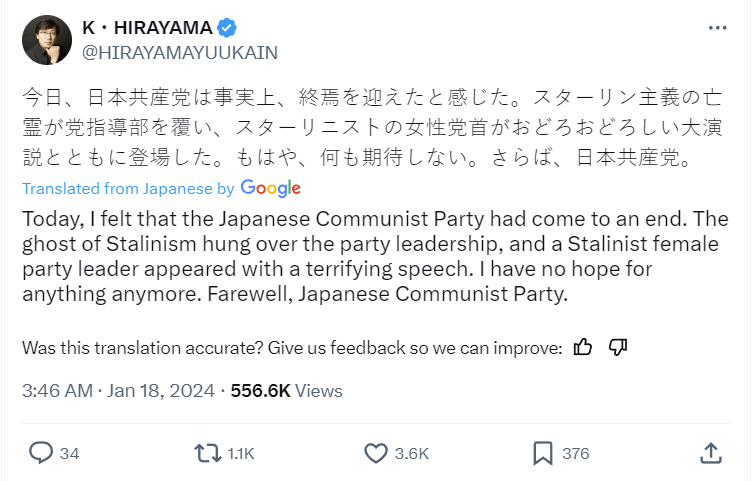The height and width of the screenshot is (481, 753).
Task: Click the Google logo
Action: 270,189
